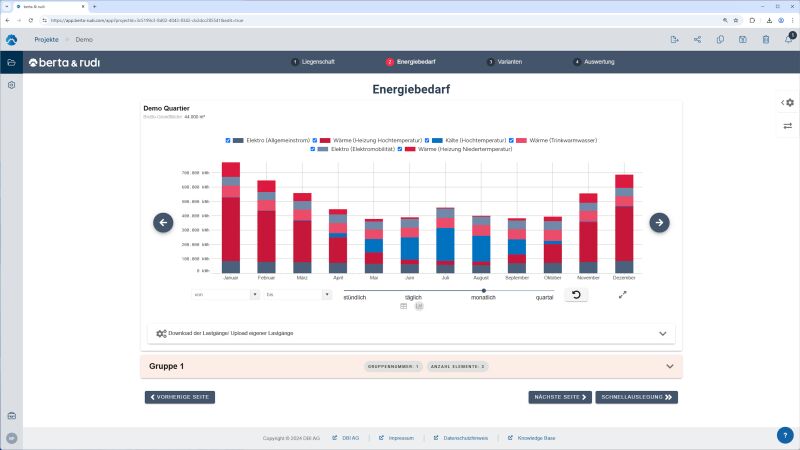Toggle Kälte (Hochtemperatur) checkbox
Image resolution: width=800 pixels, height=450 pixels.
(427, 140)
